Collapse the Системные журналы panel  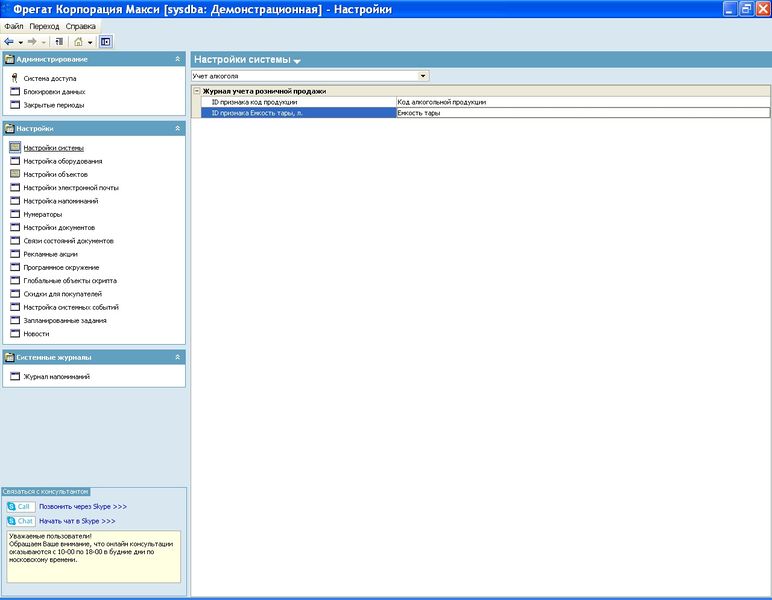[x=177, y=357]
